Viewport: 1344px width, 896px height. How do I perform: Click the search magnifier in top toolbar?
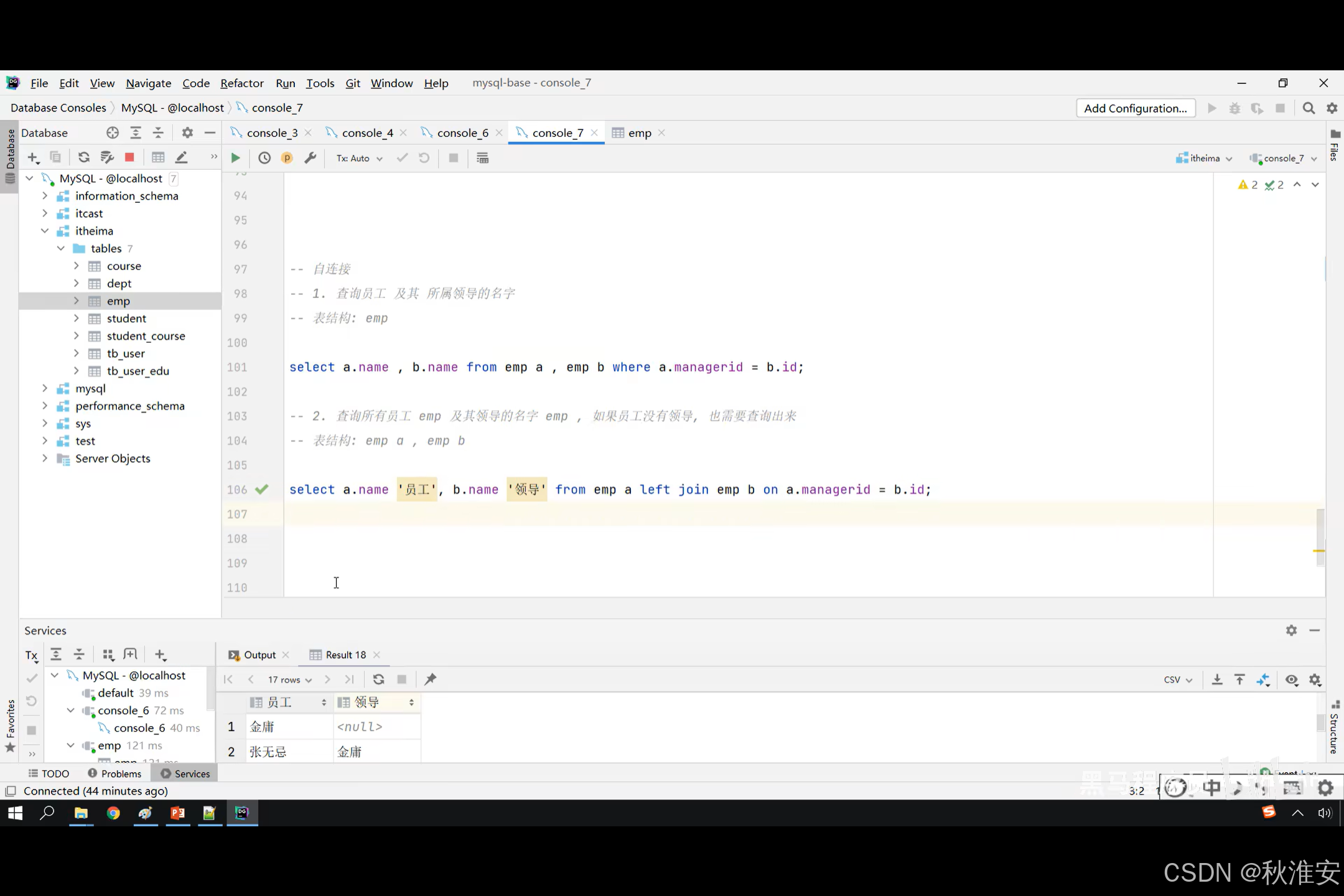tap(1309, 108)
